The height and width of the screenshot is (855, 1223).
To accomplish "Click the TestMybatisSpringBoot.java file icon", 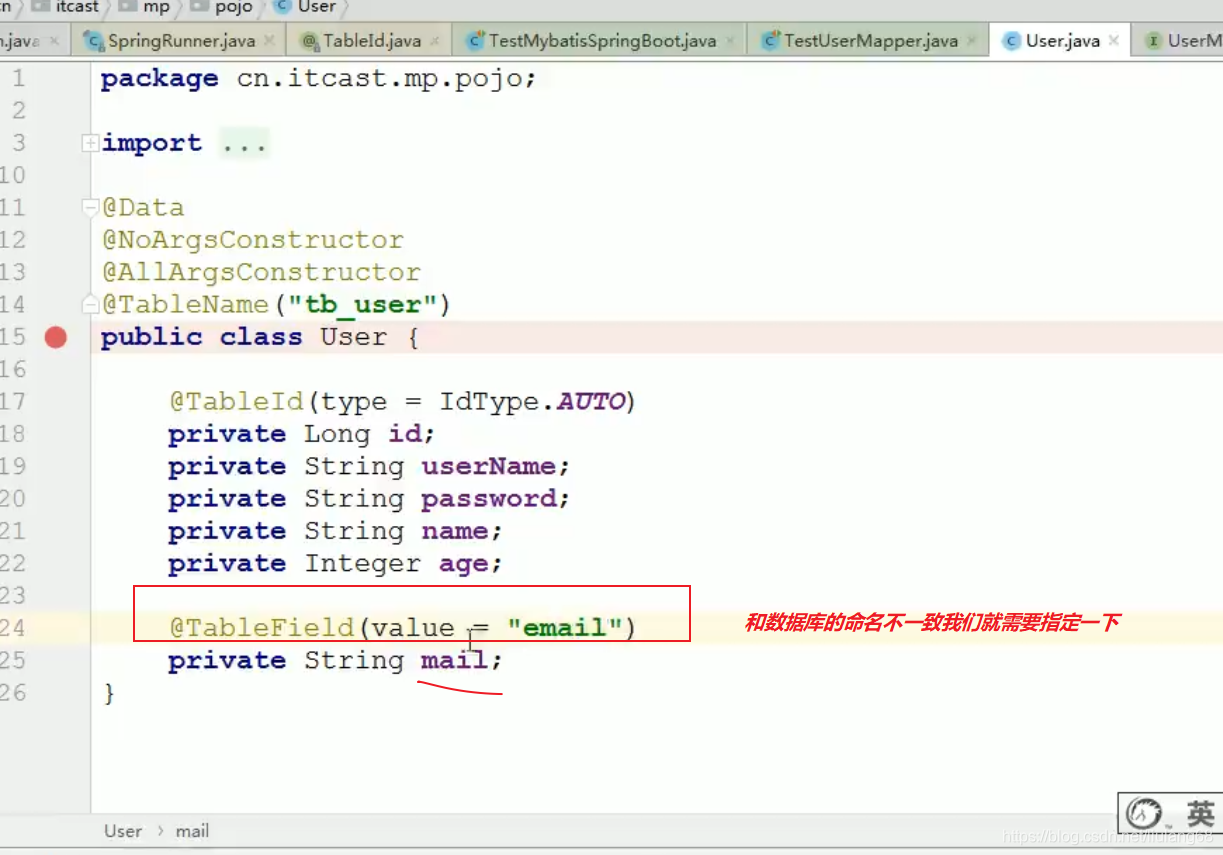I will [x=475, y=41].
